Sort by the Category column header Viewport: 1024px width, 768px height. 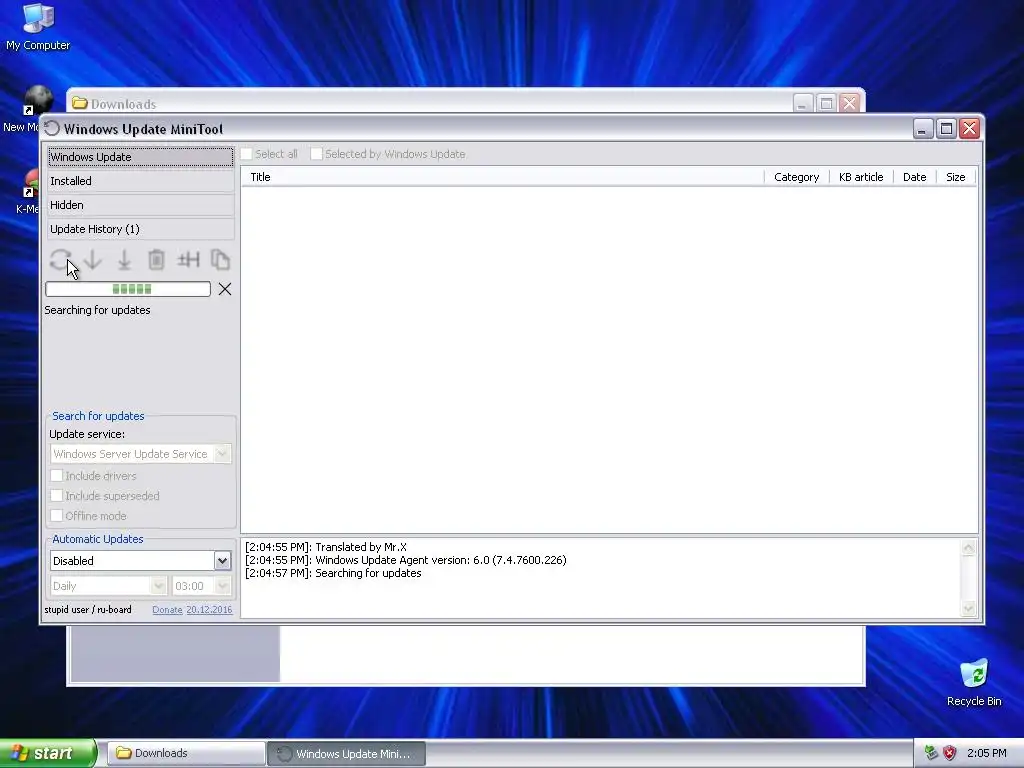(x=796, y=177)
